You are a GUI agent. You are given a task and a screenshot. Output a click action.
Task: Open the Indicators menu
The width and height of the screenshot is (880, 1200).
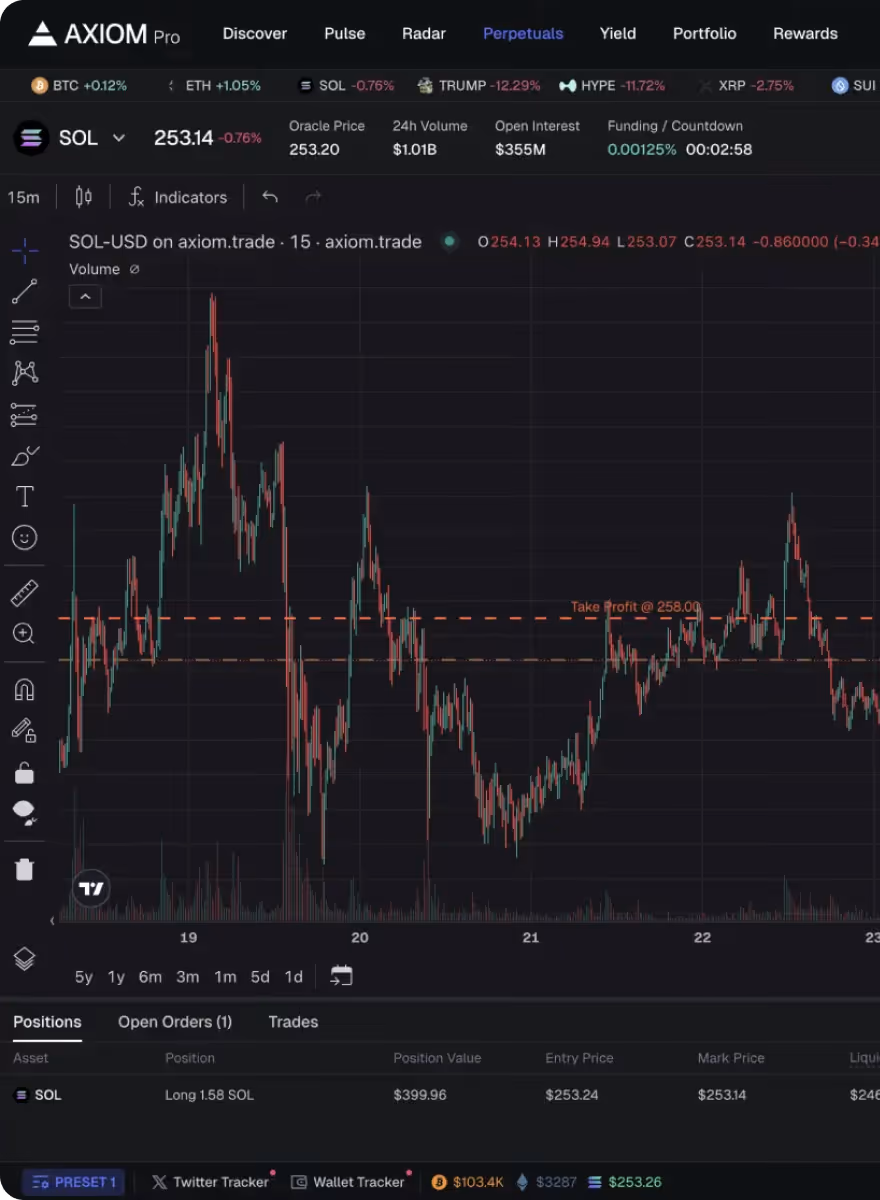coord(178,197)
